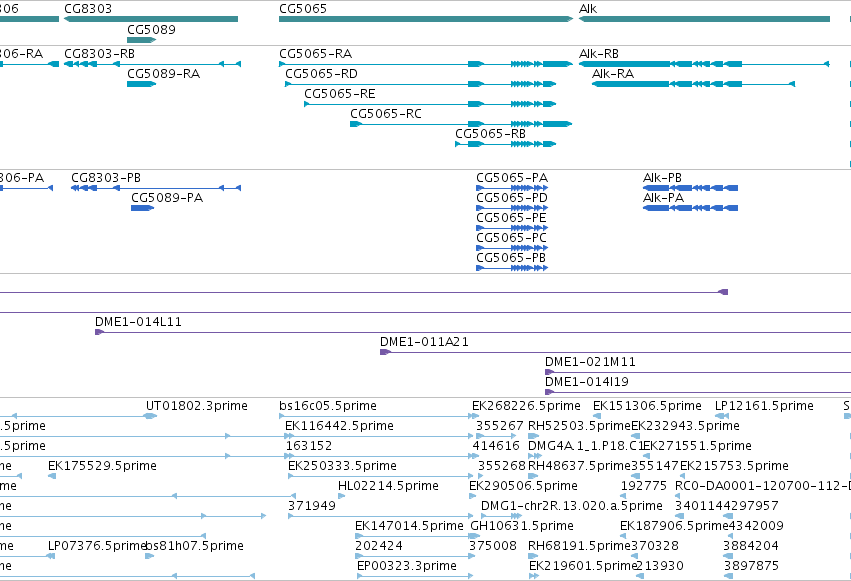Click the CG5065-RB transcript label
Screen dimensions: 851x581
(x=491, y=134)
